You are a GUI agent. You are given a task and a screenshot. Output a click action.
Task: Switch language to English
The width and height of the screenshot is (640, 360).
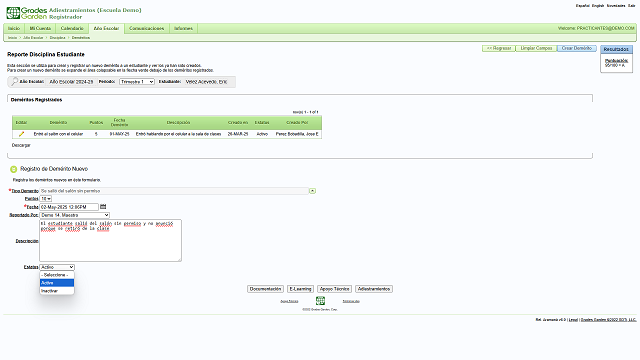tap(598, 6)
